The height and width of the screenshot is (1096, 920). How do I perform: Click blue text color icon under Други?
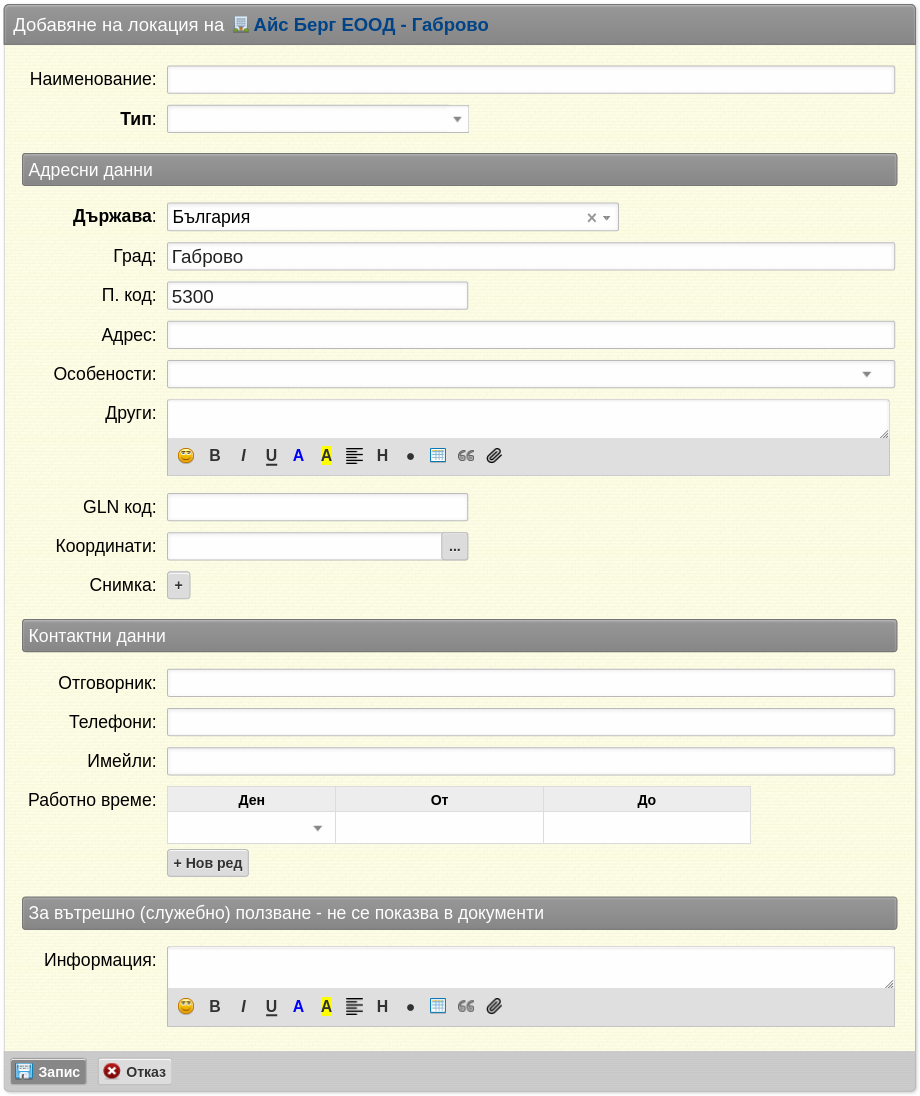[x=299, y=456]
